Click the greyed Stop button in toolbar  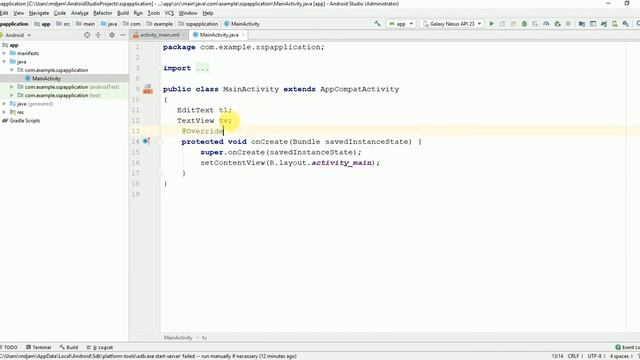pyautogui.click(x=568, y=24)
